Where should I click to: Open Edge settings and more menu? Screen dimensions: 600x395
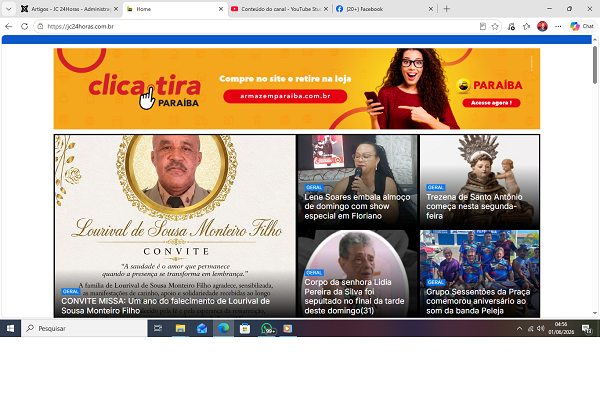point(558,26)
